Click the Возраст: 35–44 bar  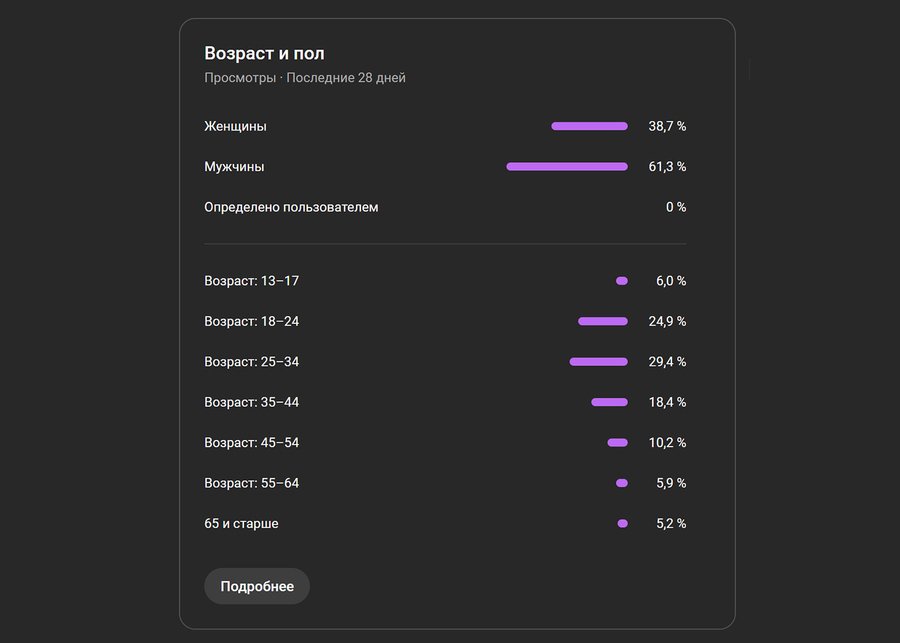tap(609, 402)
